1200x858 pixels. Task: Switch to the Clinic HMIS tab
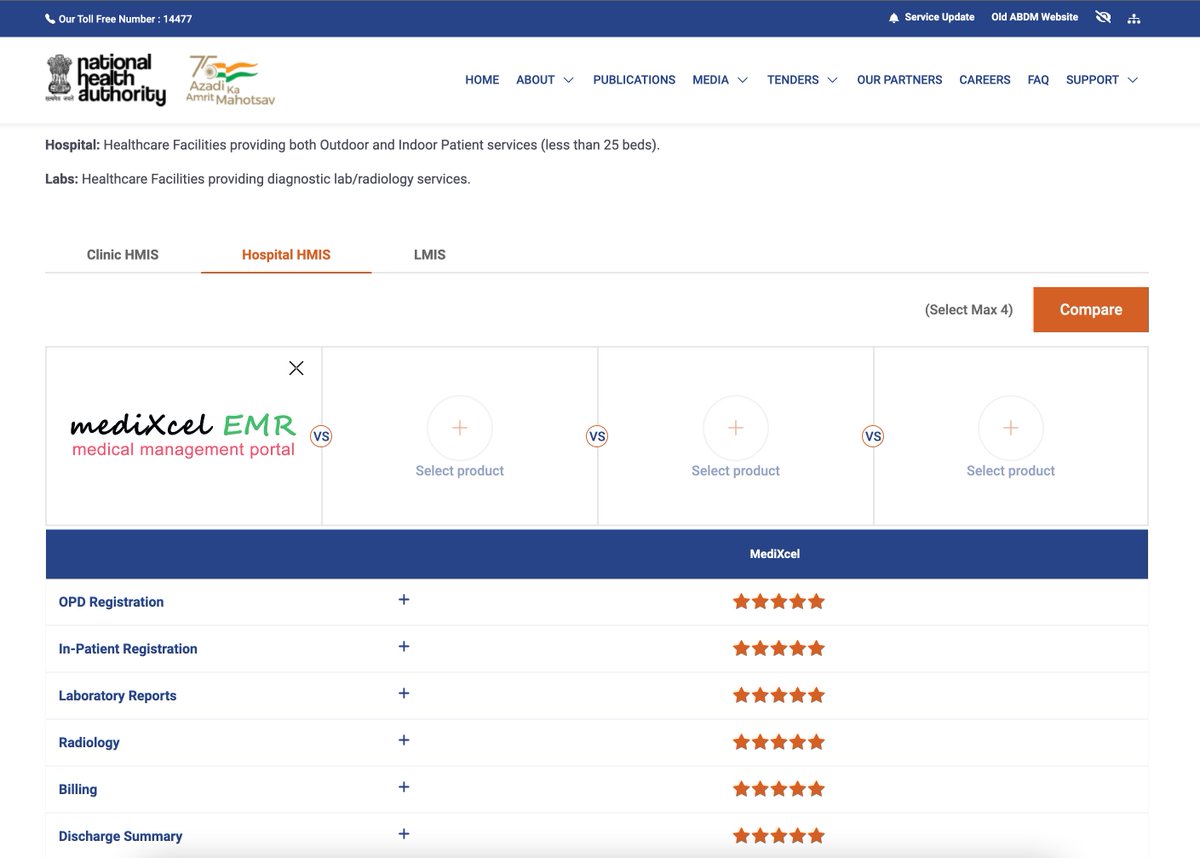(123, 255)
